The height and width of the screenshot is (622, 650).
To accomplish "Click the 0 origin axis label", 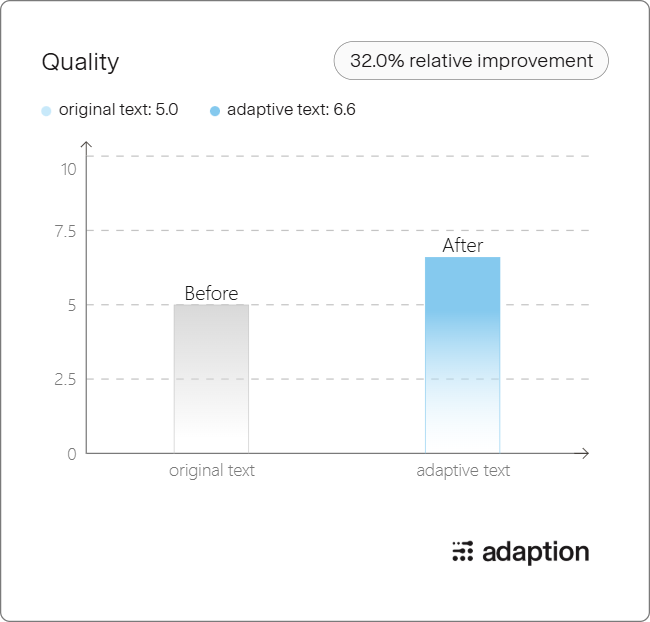I will [72, 454].
